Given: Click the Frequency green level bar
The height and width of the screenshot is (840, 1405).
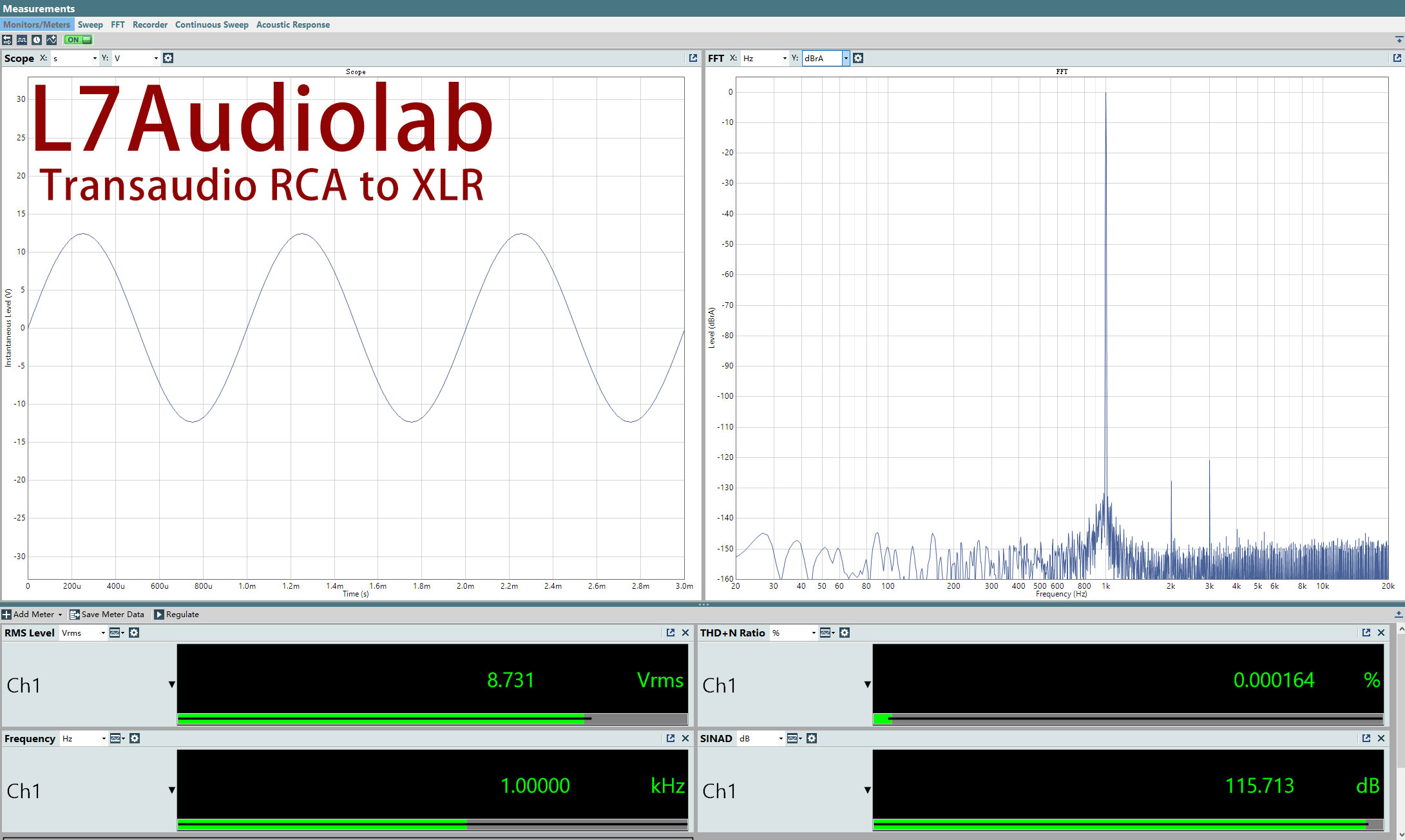Looking at the screenshot, I should (x=432, y=824).
